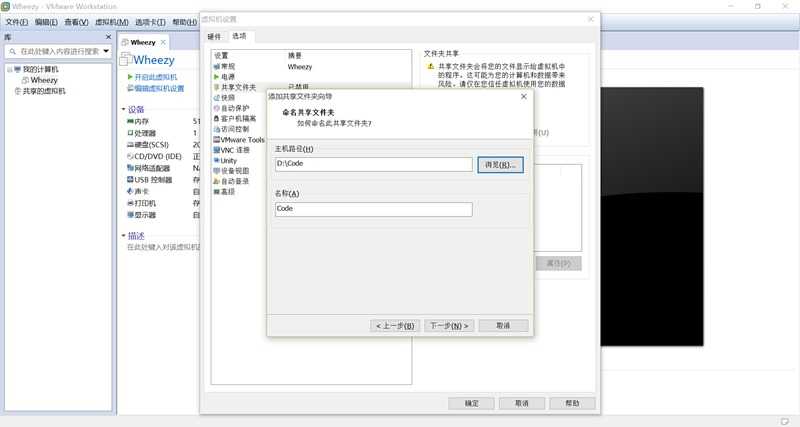
Task: Click the folder sharing warning icon
Action: 430,66
